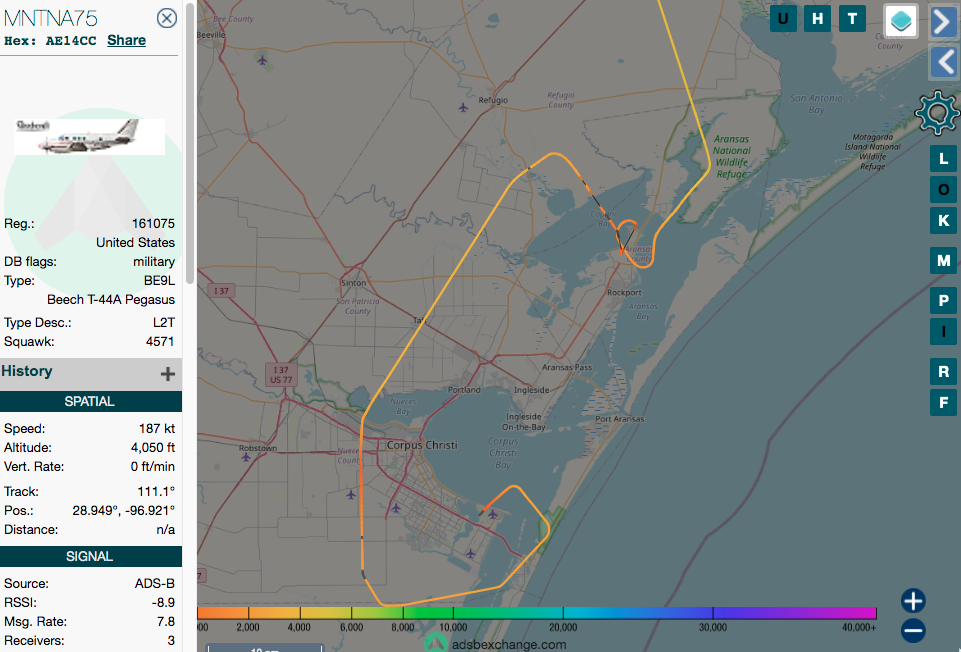
Task: Click the I 37 highway shield near Sinton
Action: 222,291
